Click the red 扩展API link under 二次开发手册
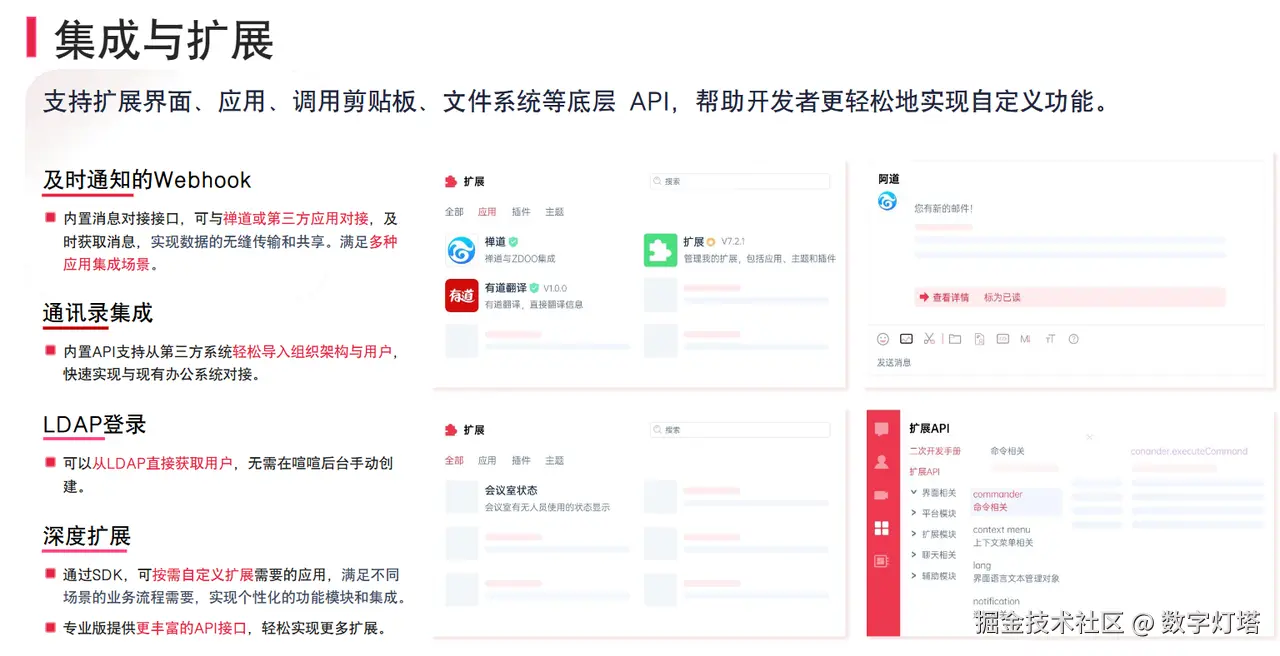Viewport: 1280px width, 656px height. click(x=924, y=471)
